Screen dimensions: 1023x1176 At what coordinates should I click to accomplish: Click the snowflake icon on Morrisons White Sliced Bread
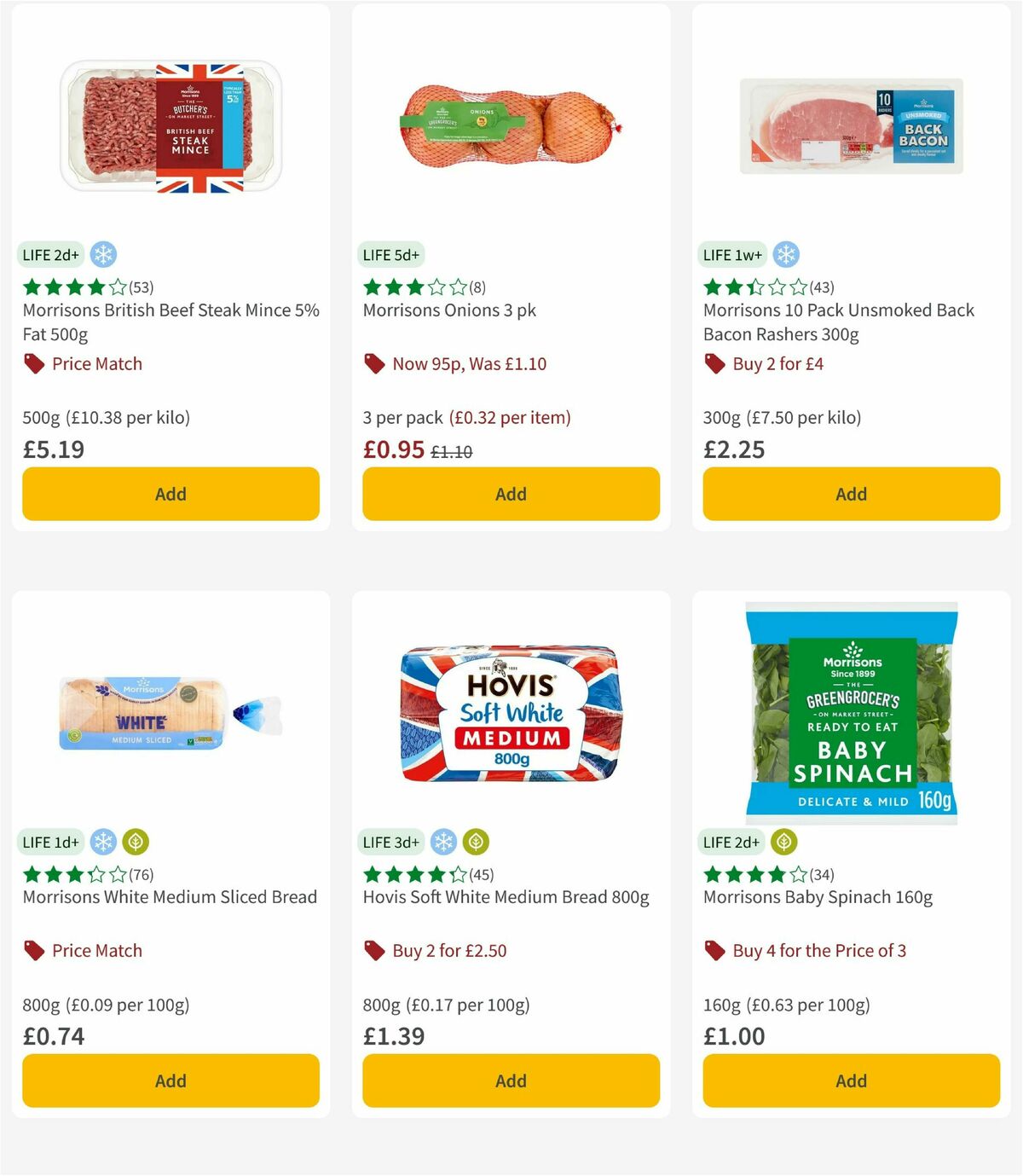pyautogui.click(x=104, y=842)
